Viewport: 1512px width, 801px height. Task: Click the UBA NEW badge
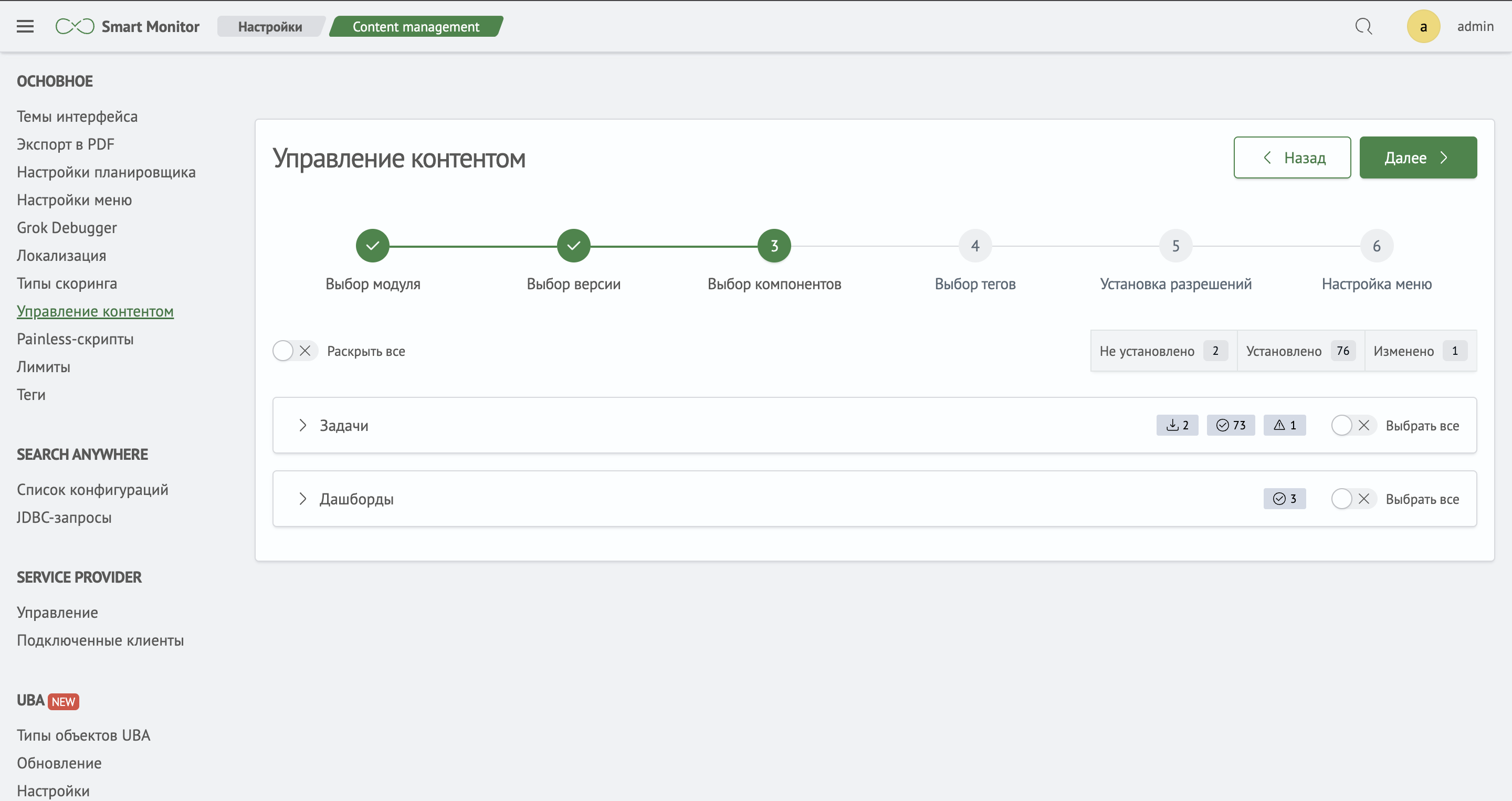click(64, 701)
